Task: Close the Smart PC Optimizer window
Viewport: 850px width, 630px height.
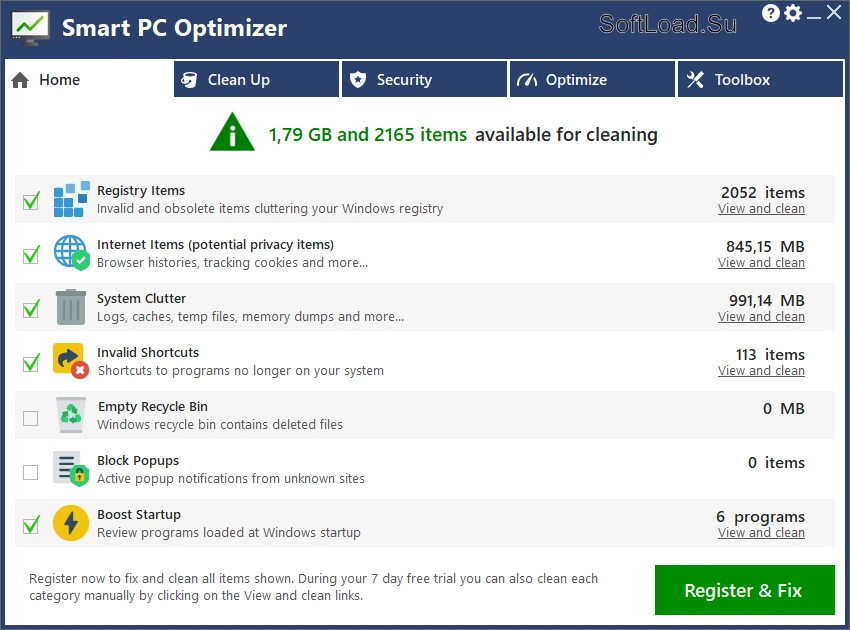Action: pos(834,12)
